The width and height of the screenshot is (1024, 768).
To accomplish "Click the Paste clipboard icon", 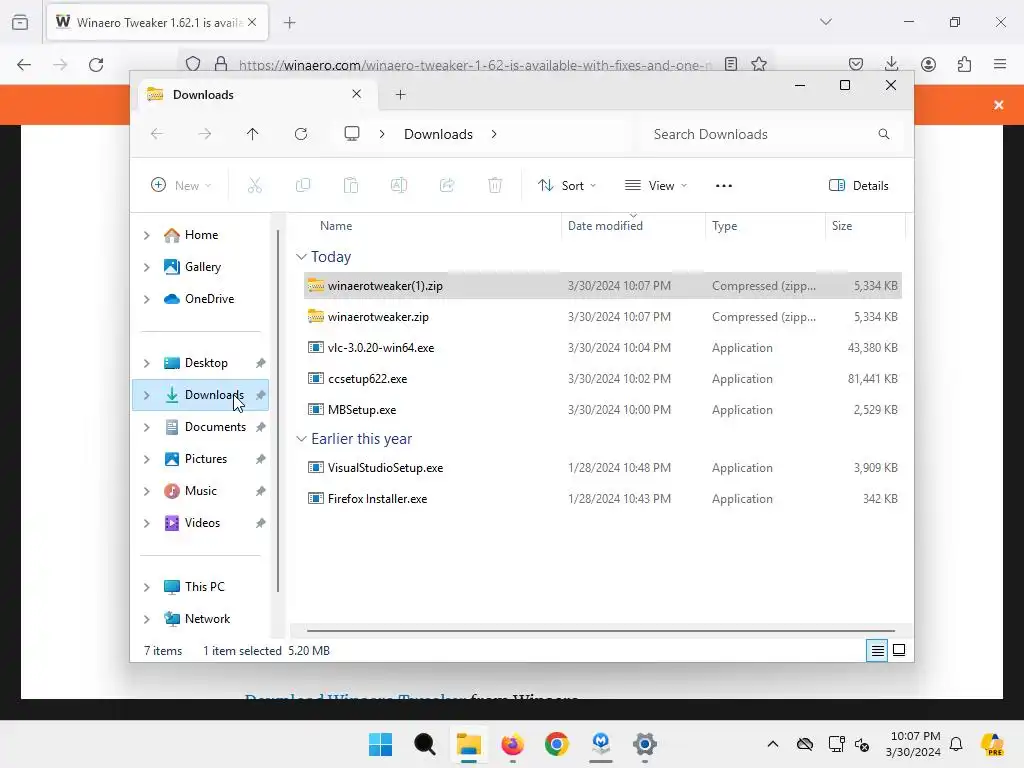I will [x=351, y=185].
